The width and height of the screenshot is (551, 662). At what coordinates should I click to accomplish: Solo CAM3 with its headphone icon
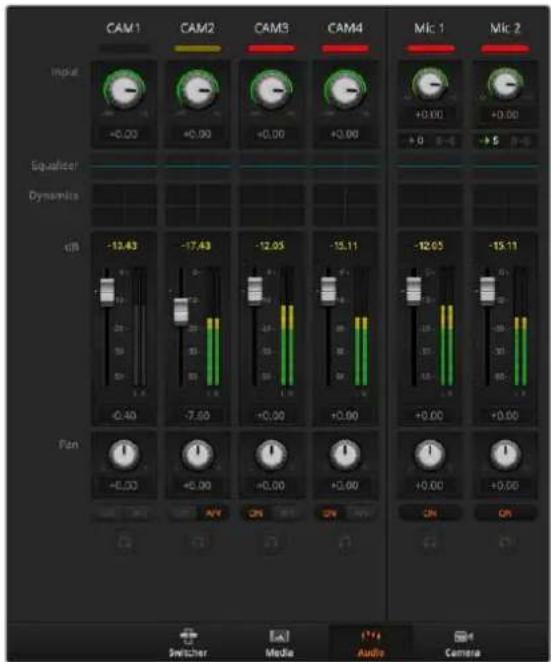click(271, 542)
